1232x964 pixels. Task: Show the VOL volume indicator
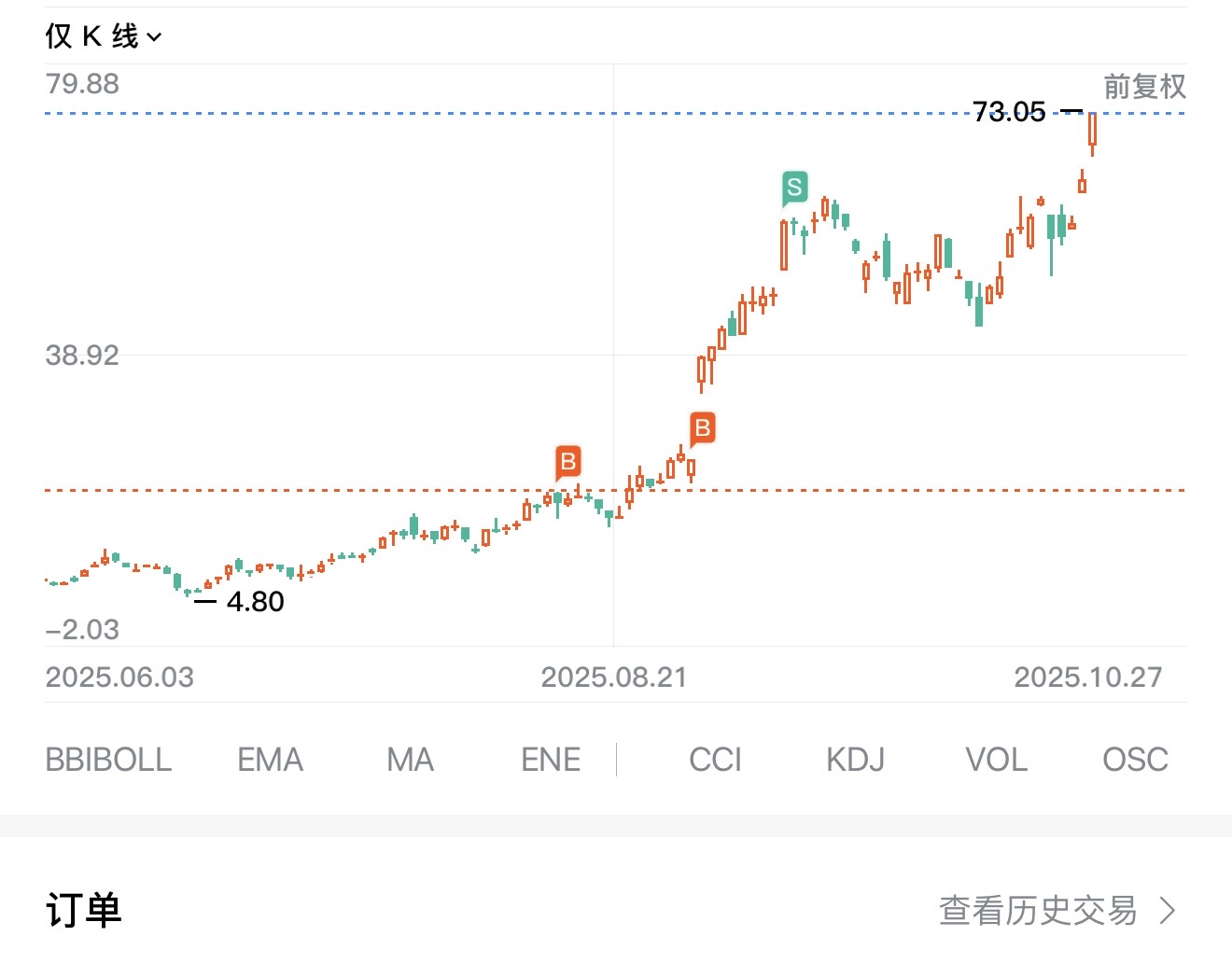tap(996, 760)
